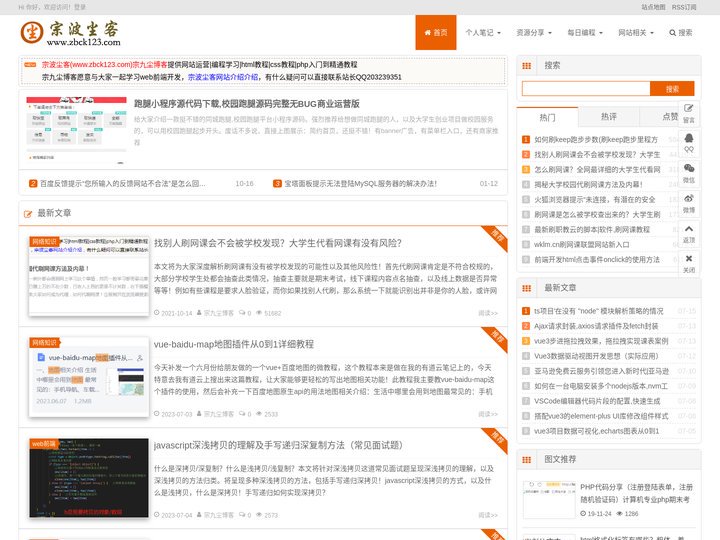Click the 宗波尘客 site logo
This screenshot has height=540, width=720.
[x=70, y=34]
